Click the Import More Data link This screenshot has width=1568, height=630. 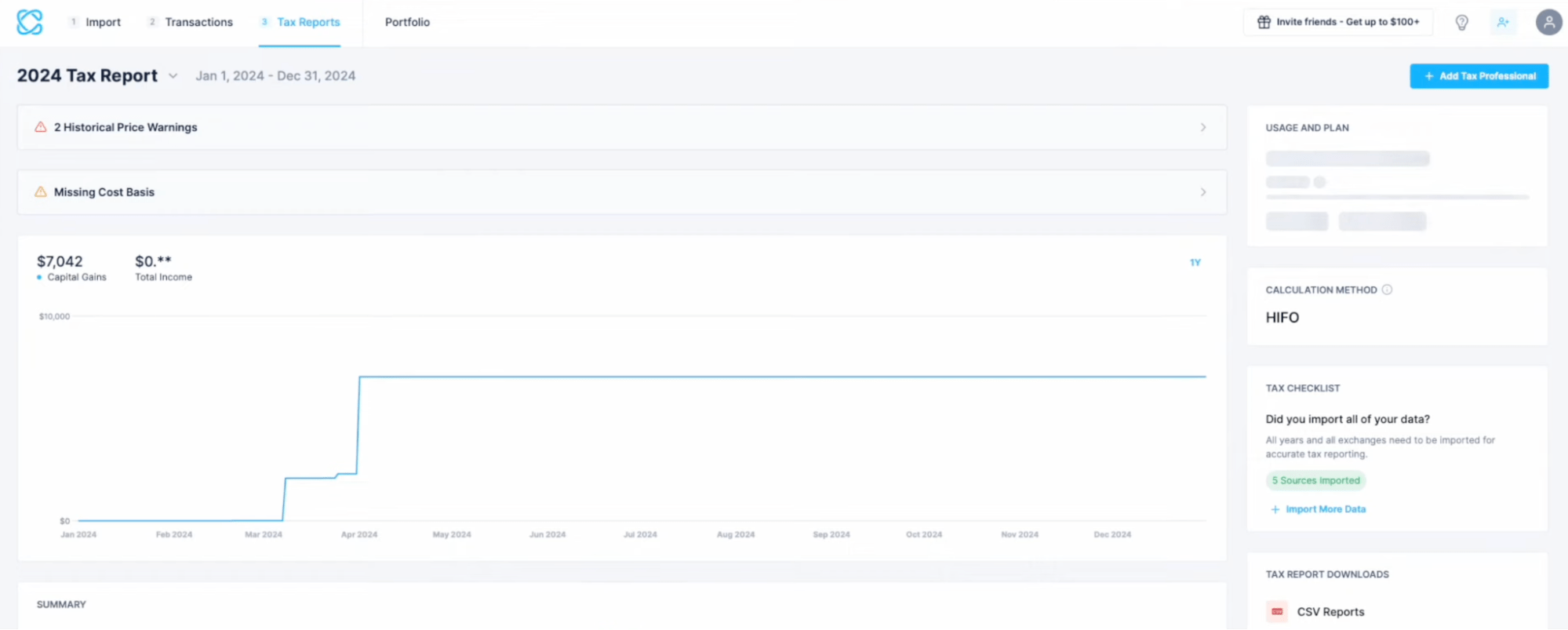[1325, 508]
